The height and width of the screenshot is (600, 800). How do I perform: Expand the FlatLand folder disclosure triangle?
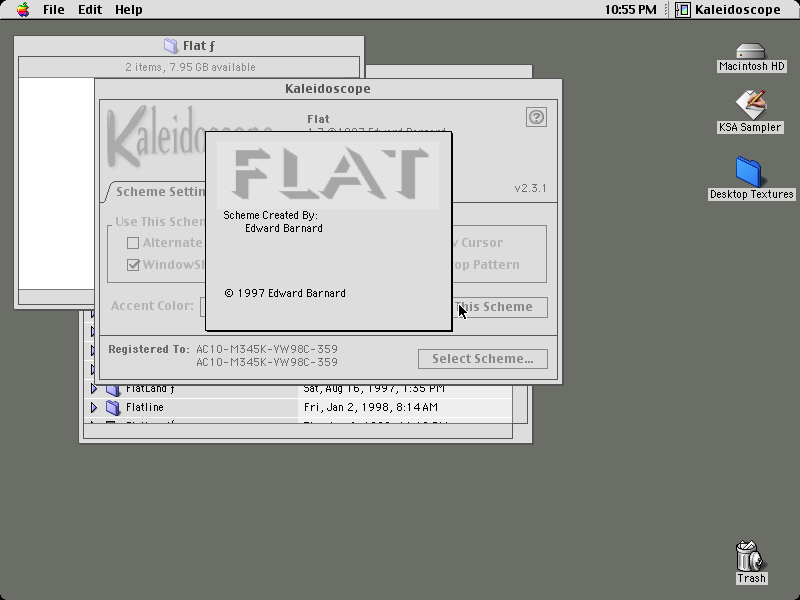94,389
